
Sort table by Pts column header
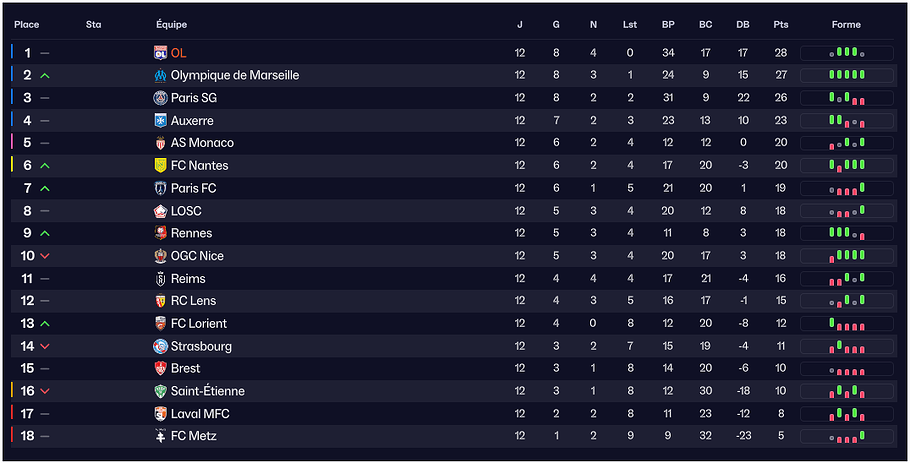pyautogui.click(x=780, y=24)
